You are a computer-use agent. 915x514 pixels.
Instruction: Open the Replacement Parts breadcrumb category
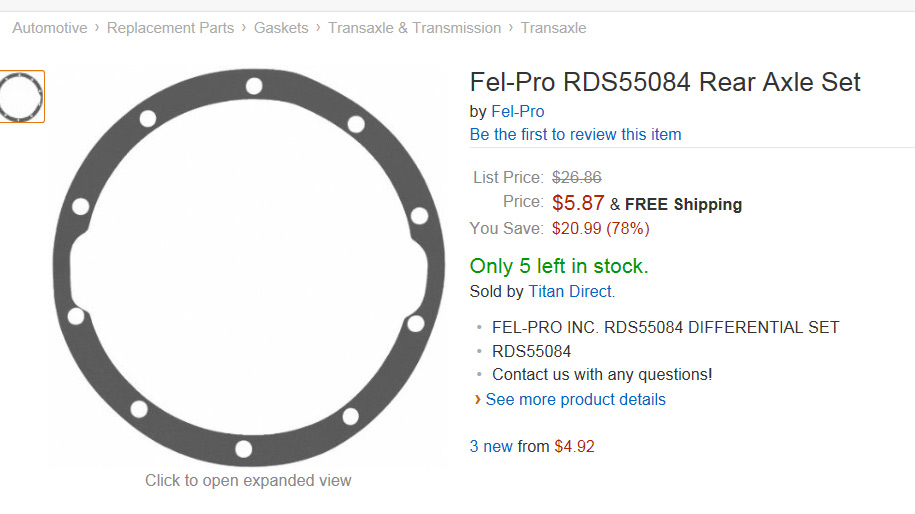click(x=170, y=28)
